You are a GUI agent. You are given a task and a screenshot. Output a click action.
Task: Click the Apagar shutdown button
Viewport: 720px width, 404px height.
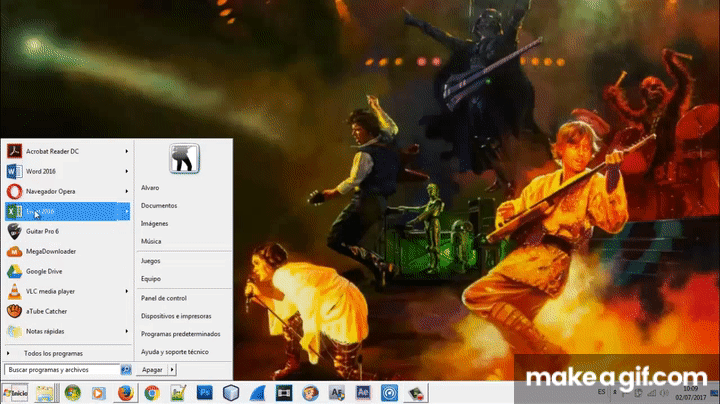pyautogui.click(x=152, y=370)
